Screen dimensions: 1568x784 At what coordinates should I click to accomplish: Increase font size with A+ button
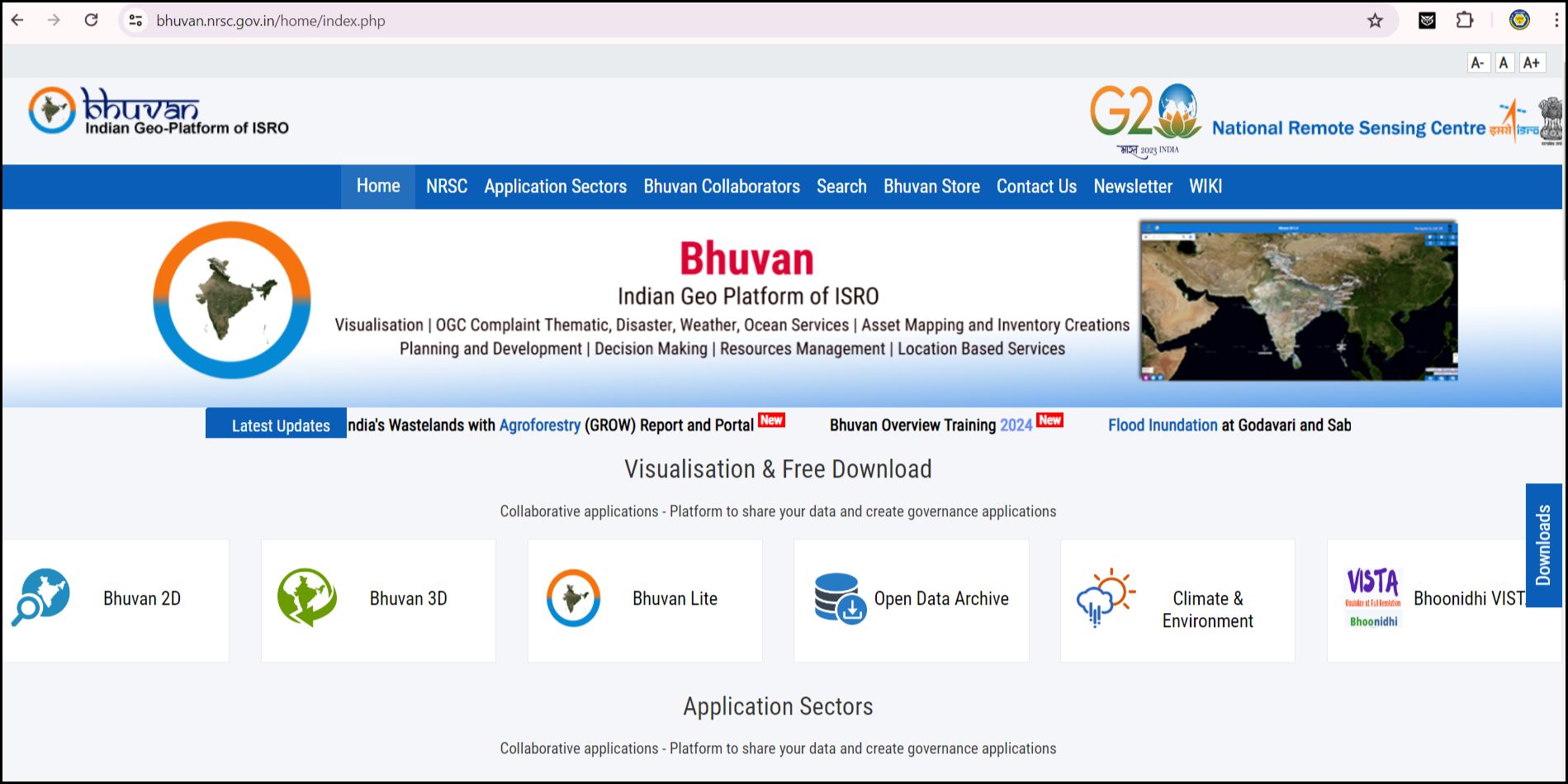(1532, 63)
